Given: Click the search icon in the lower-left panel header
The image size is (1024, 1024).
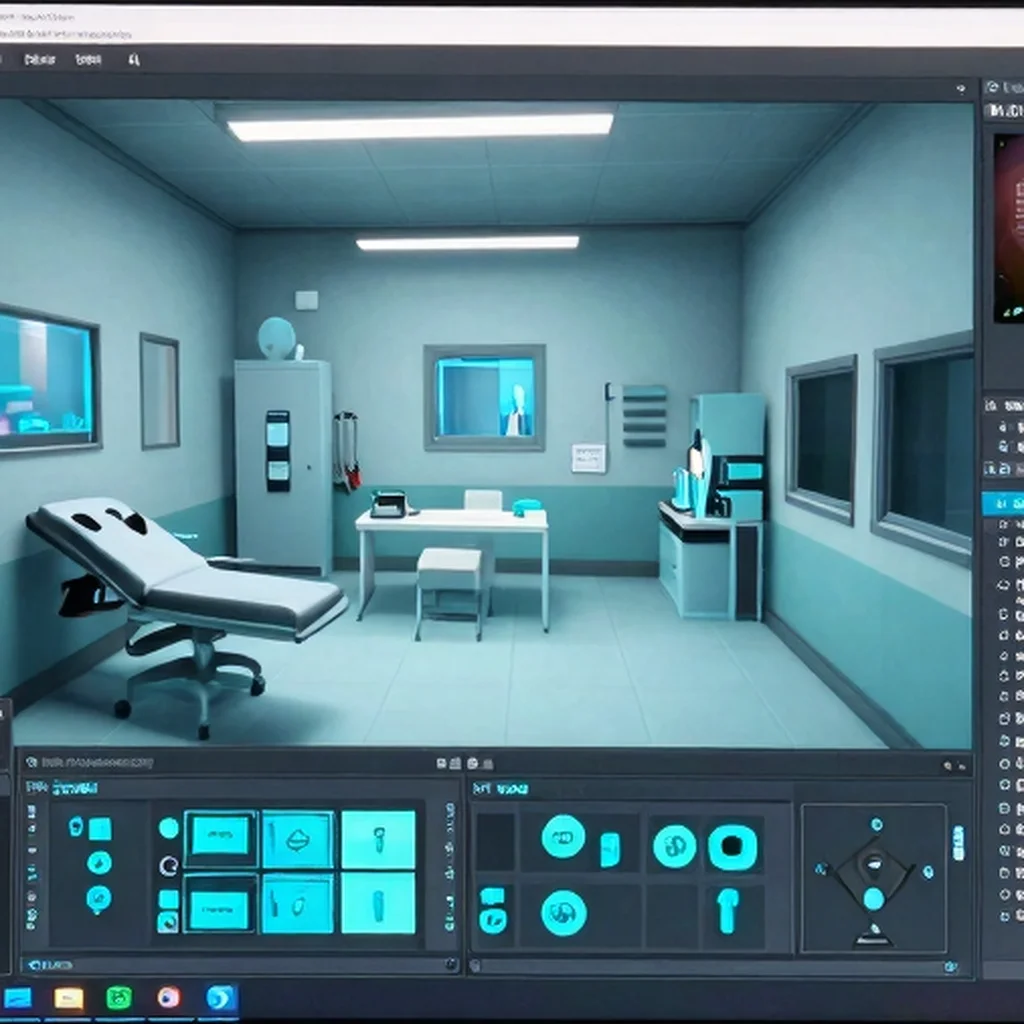Looking at the screenshot, I should pyautogui.click(x=31, y=762).
